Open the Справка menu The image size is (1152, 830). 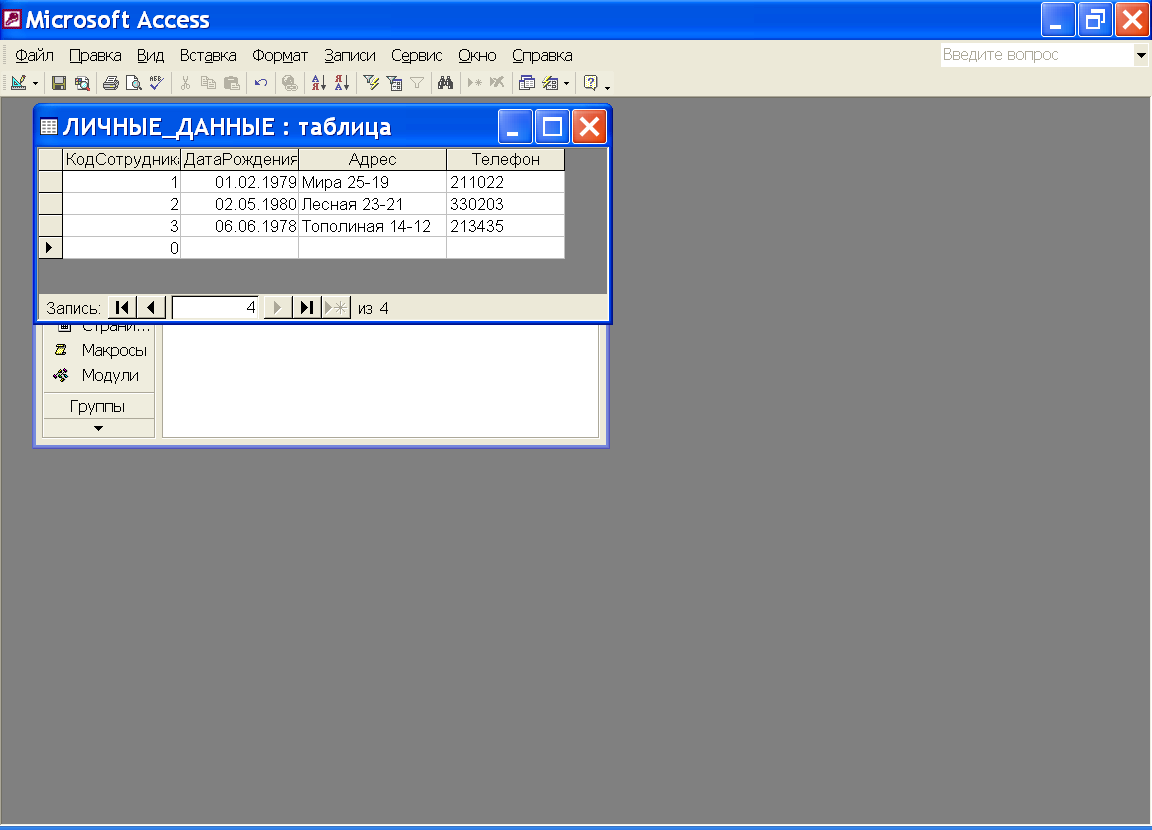click(542, 56)
